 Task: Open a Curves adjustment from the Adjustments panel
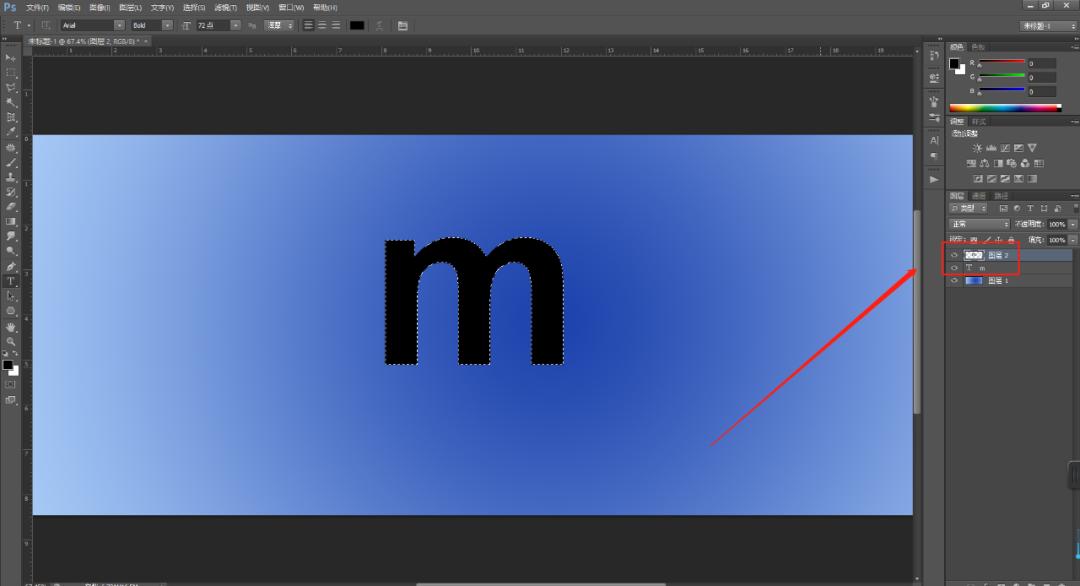1005,148
